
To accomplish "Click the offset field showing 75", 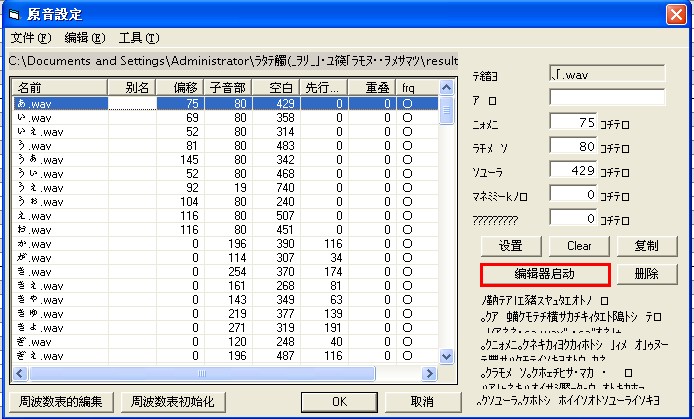I will click(573, 122).
